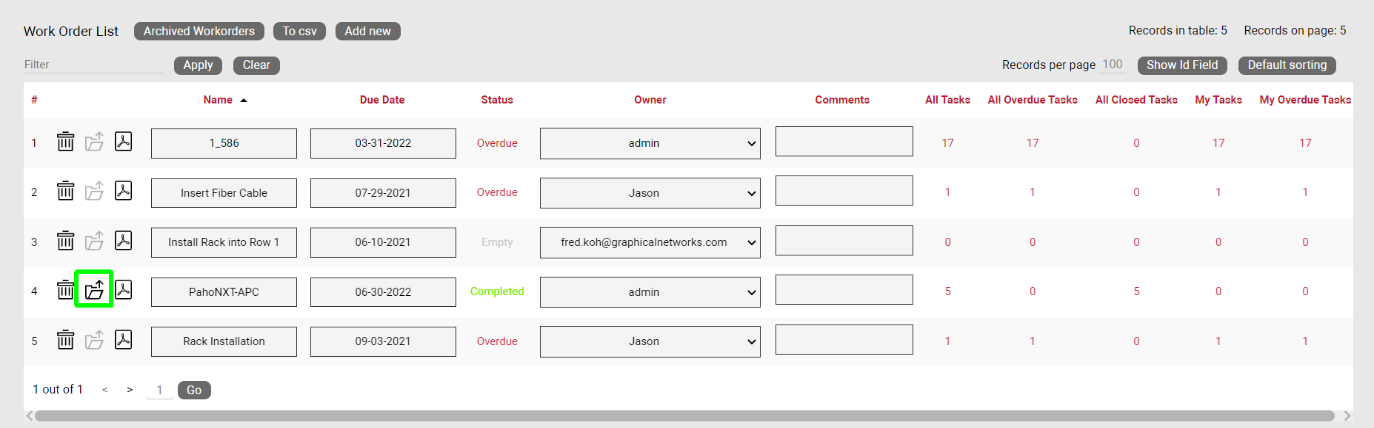The height and width of the screenshot is (428, 1374).
Task: Export list using To csv button
Action: tap(299, 31)
